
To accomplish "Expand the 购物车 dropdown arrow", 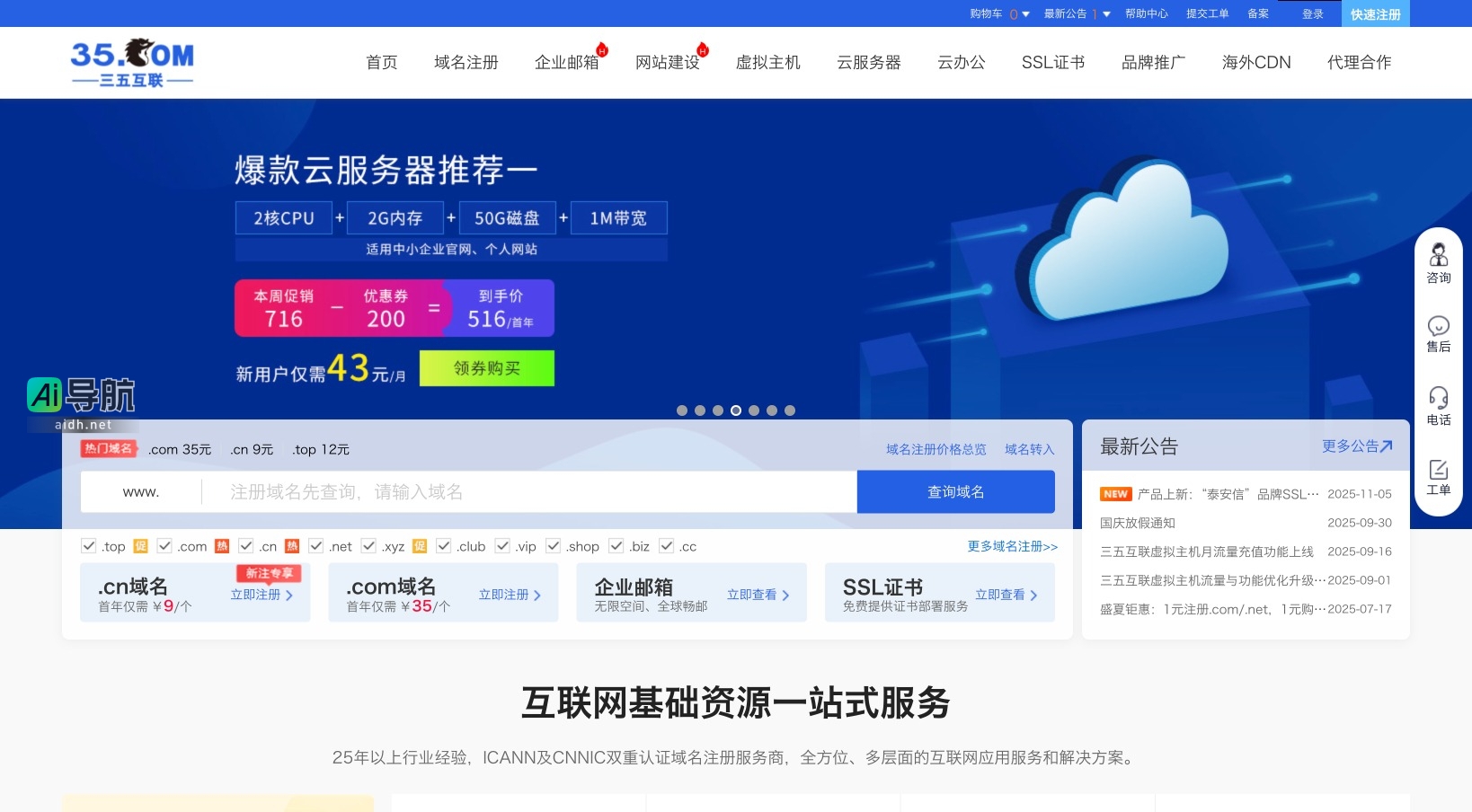I will tap(1025, 14).
